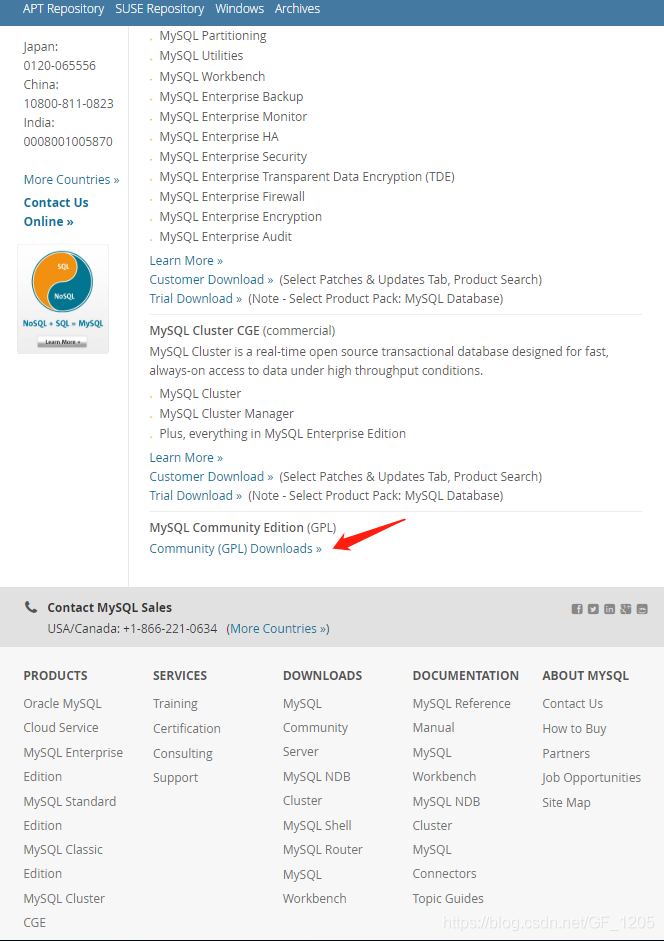The height and width of the screenshot is (941, 664).
Task: Open MySQL Community Server under Downloads
Action: click(315, 727)
